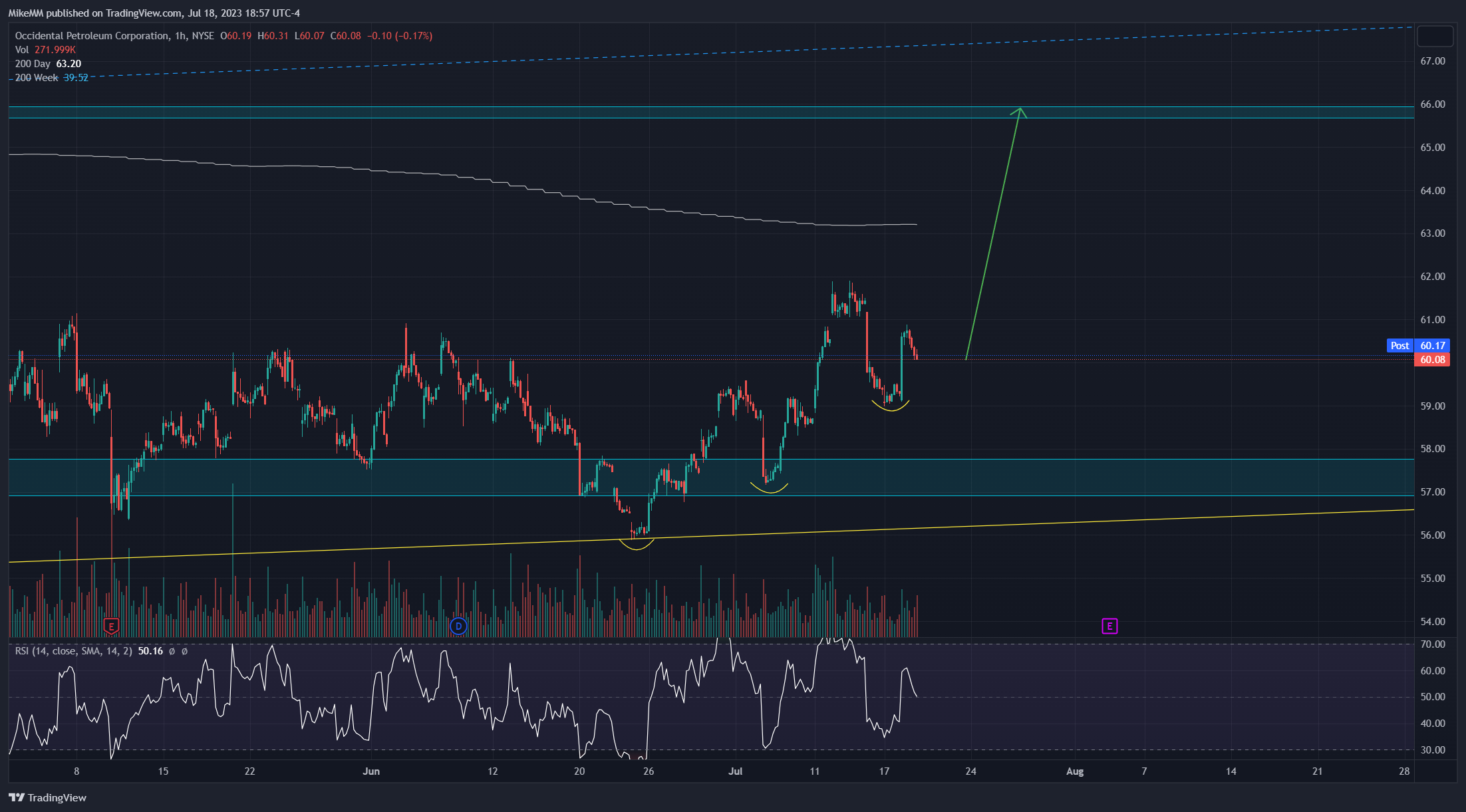Click the 24 date label on time axis
Image resolution: width=1466 pixels, height=812 pixels.
(x=971, y=771)
